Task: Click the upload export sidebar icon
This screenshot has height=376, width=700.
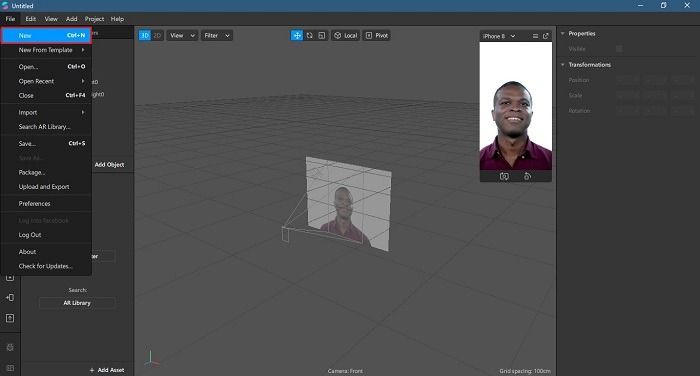Action: coord(10,318)
